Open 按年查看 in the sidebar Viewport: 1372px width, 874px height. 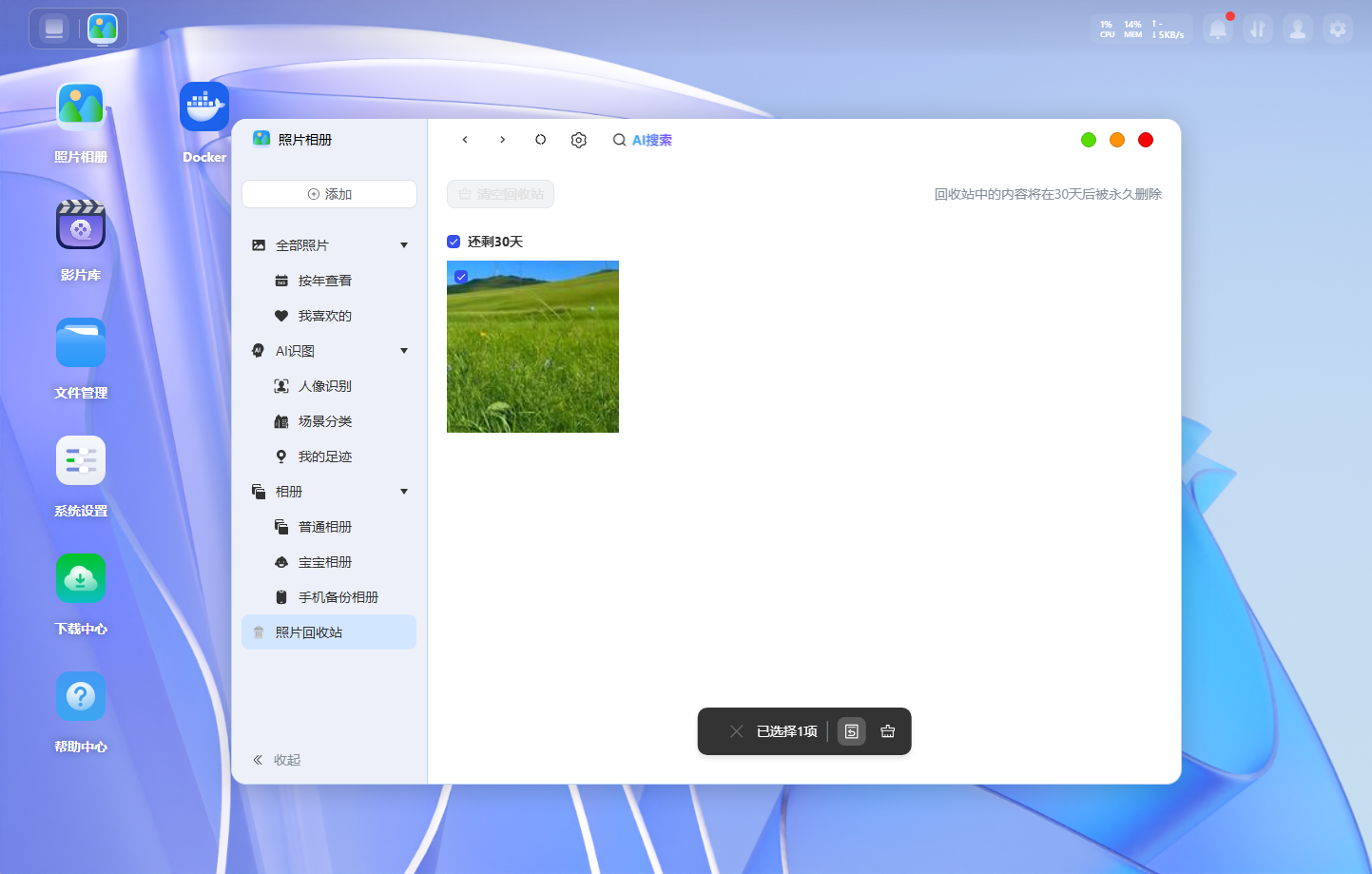325,281
